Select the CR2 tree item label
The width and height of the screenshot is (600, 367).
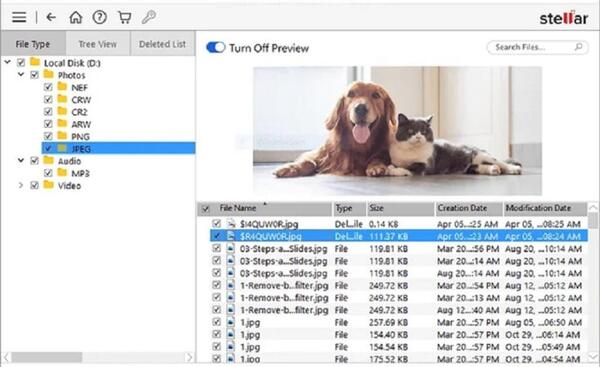coord(80,112)
